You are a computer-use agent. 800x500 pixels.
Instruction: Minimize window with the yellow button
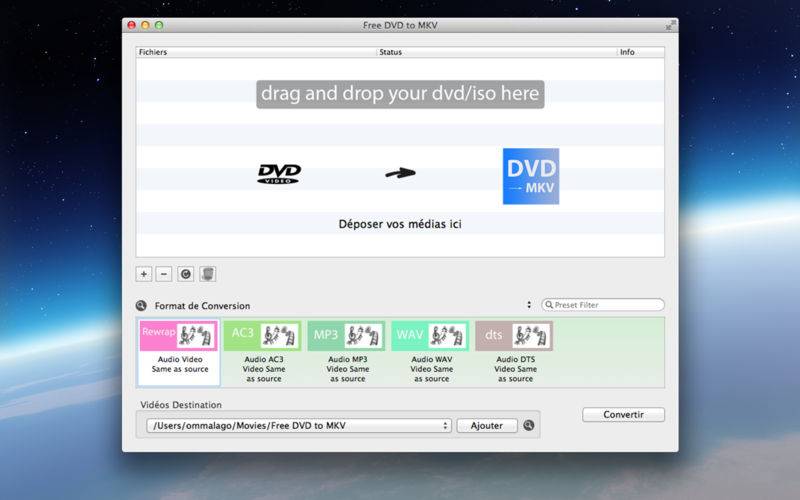145,25
